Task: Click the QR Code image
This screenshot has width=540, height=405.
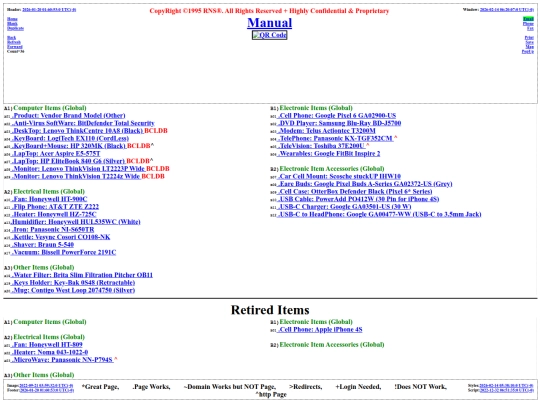Action: pos(269,35)
